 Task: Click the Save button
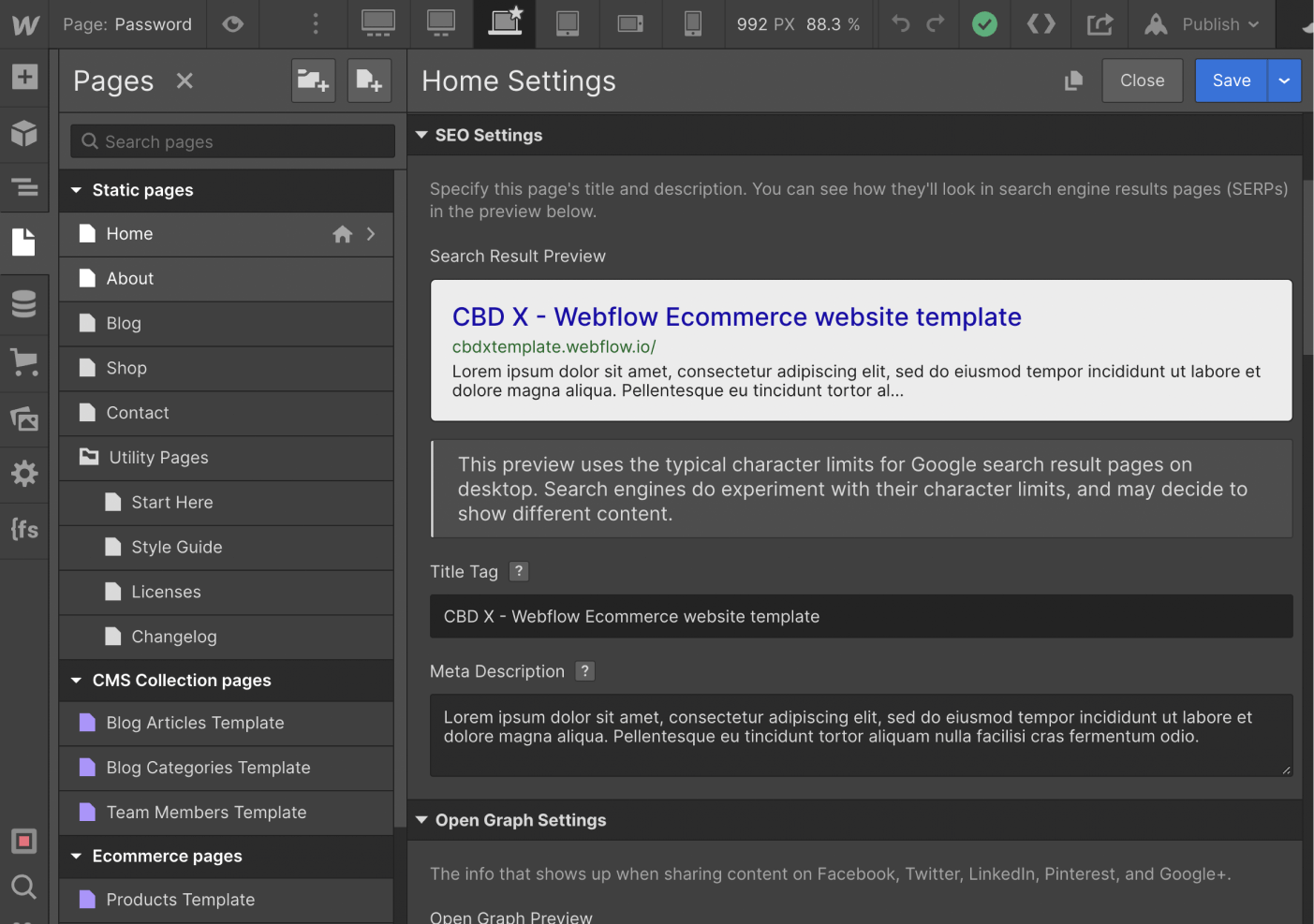point(1231,81)
